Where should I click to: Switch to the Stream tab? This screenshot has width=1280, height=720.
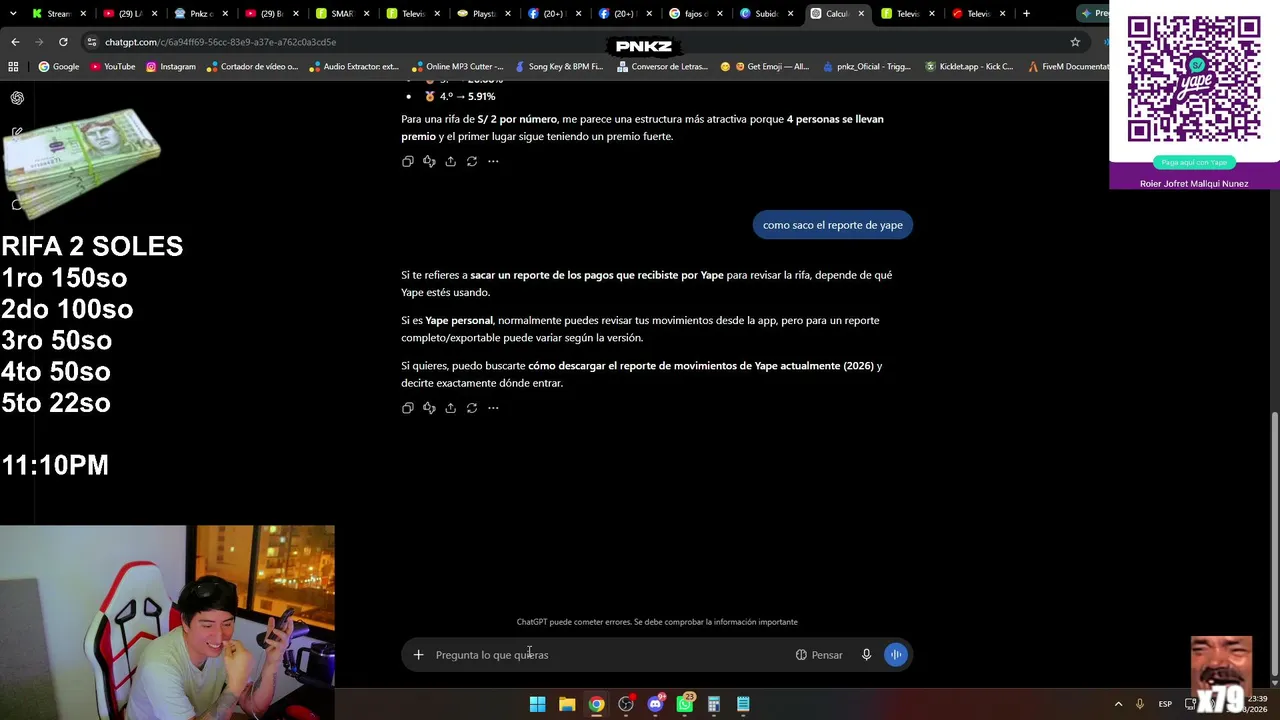point(59,14)
